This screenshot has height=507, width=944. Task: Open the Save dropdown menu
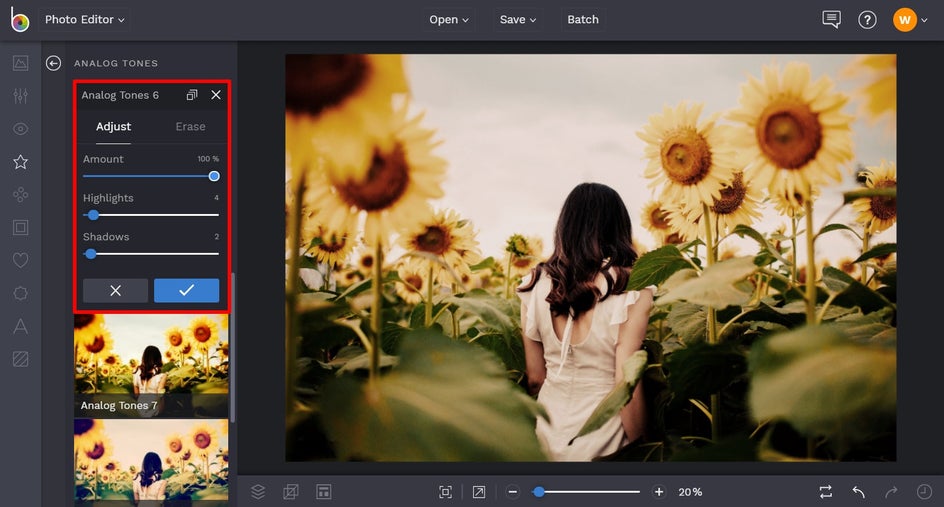point(518,20)
